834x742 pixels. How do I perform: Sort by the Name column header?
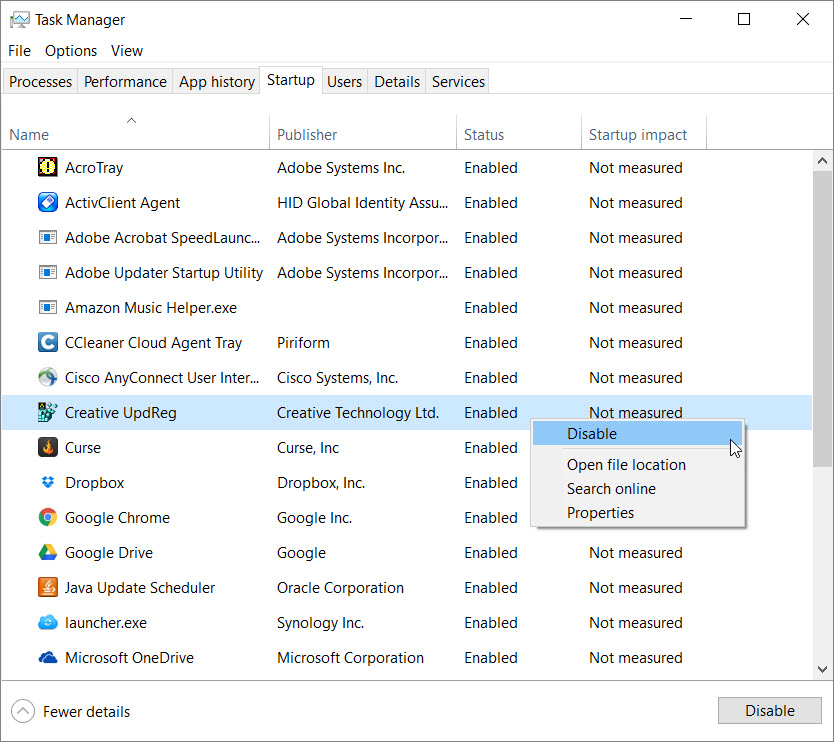(136, 134)
